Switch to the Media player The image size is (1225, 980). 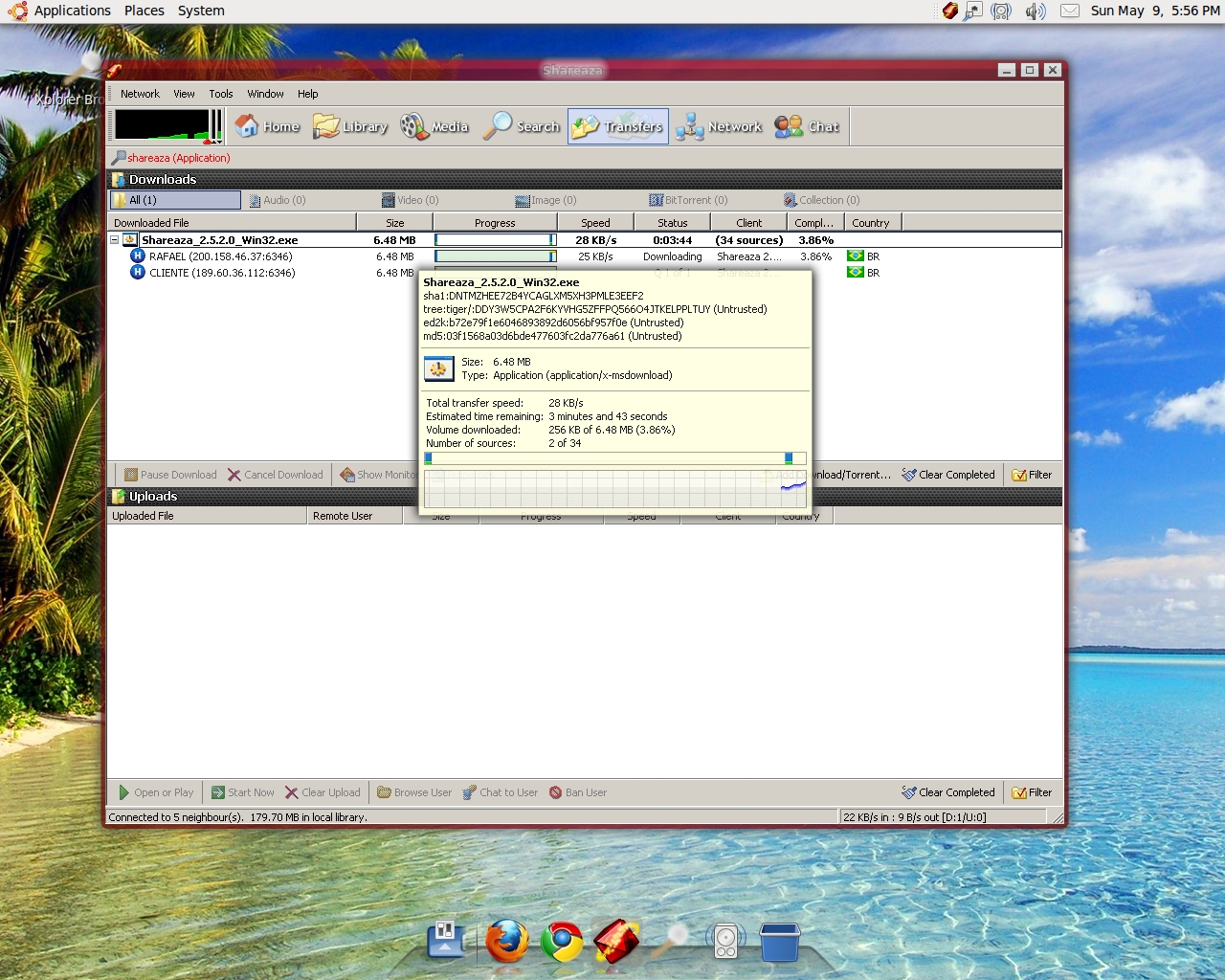pyautogui.click(x=434, y=126)
